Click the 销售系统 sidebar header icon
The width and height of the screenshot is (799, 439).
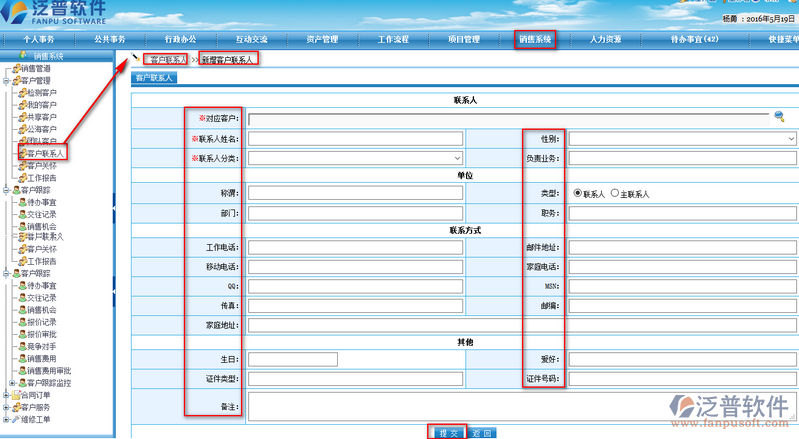click(x=23, y=55)
